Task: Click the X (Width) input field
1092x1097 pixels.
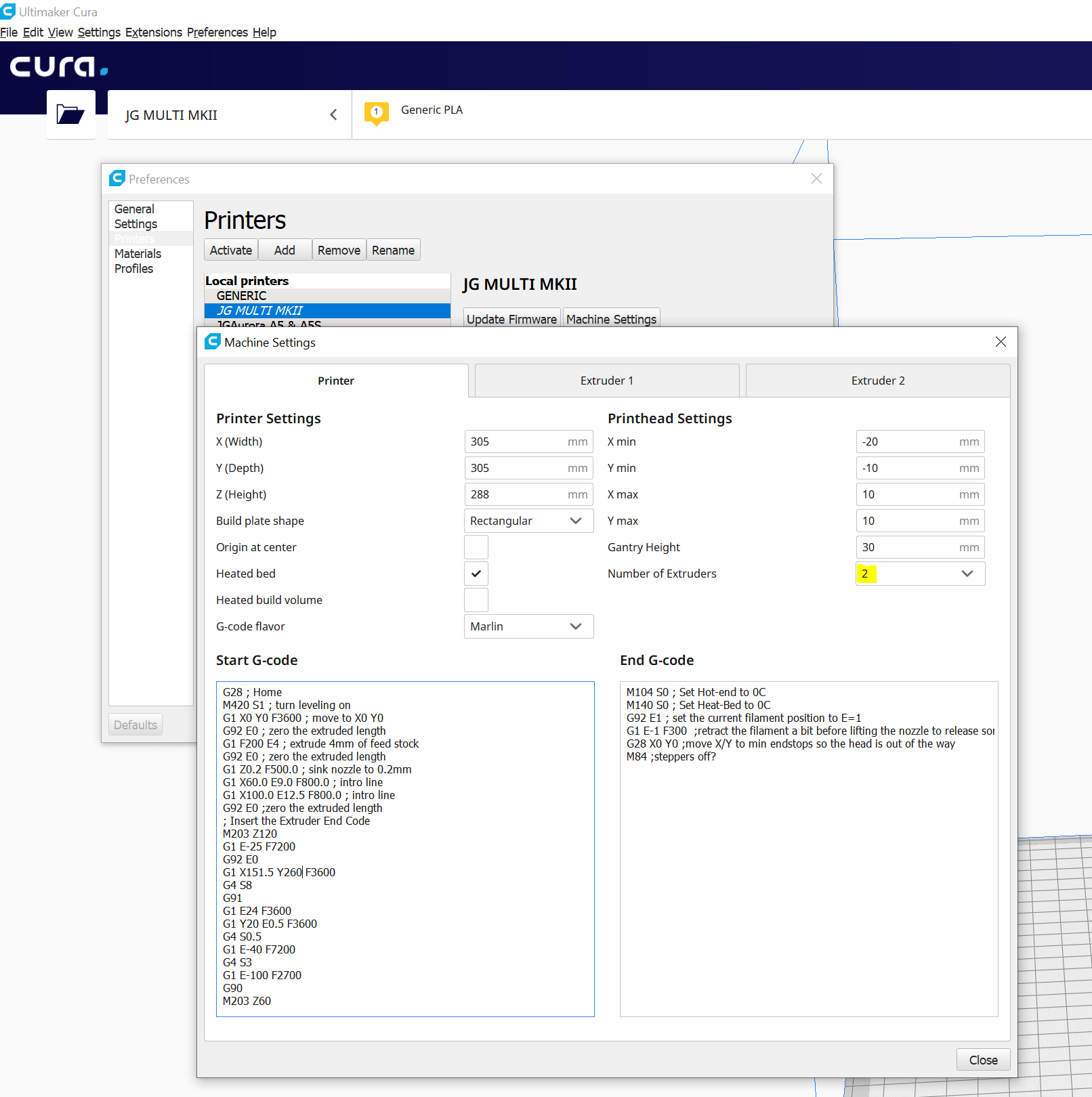Action: 528,442
